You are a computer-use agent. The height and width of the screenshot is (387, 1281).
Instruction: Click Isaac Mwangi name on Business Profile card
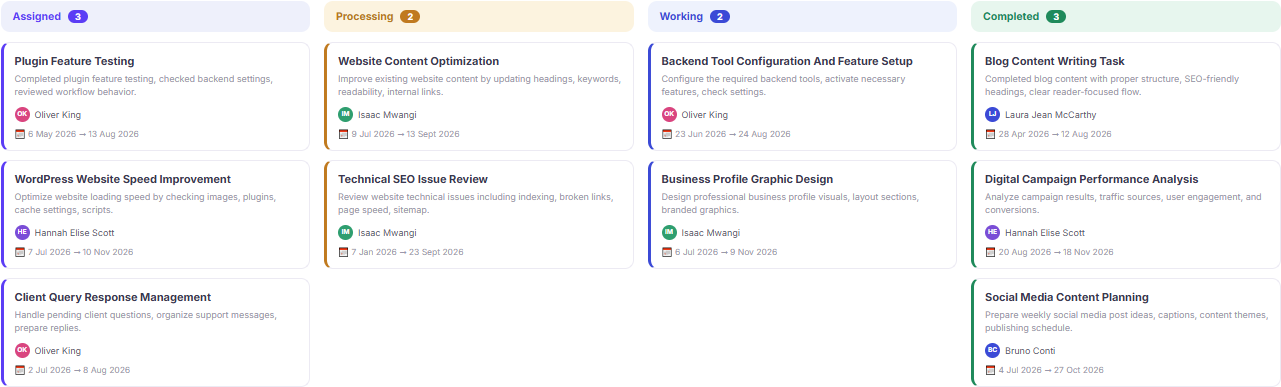point(711,233)
